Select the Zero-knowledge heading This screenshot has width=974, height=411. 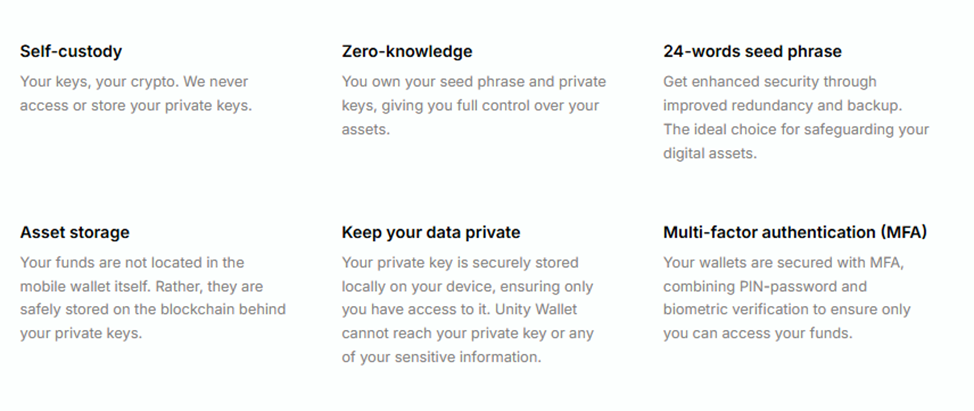(407, 52)
